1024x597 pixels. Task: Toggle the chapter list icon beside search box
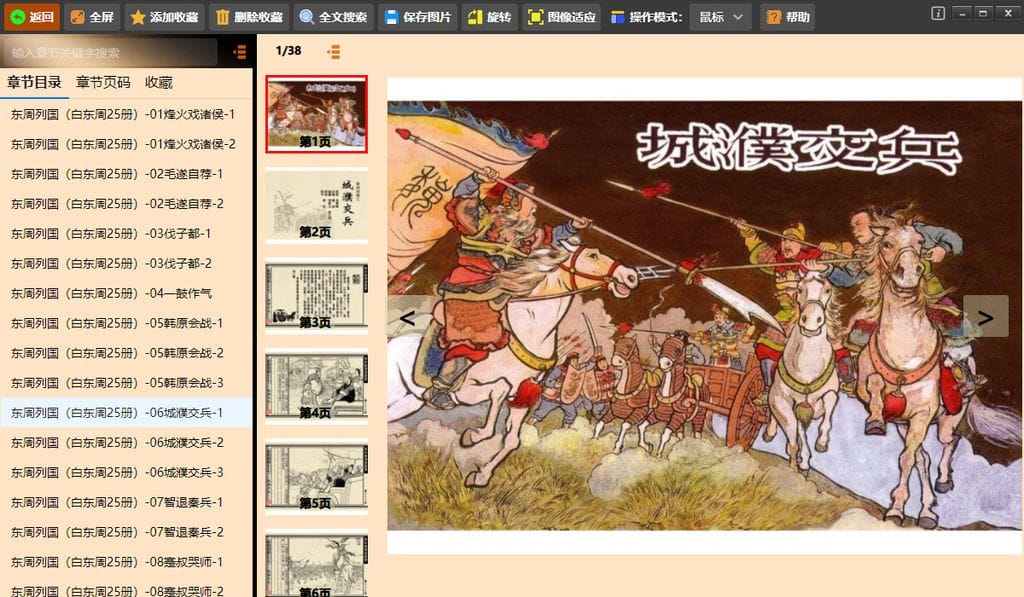(239, 52)
